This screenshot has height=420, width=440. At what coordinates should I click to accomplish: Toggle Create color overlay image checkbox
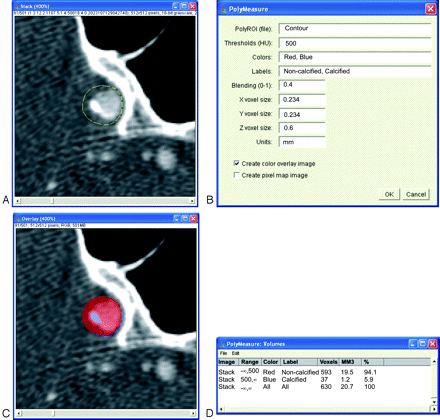(x=237, y=163)
